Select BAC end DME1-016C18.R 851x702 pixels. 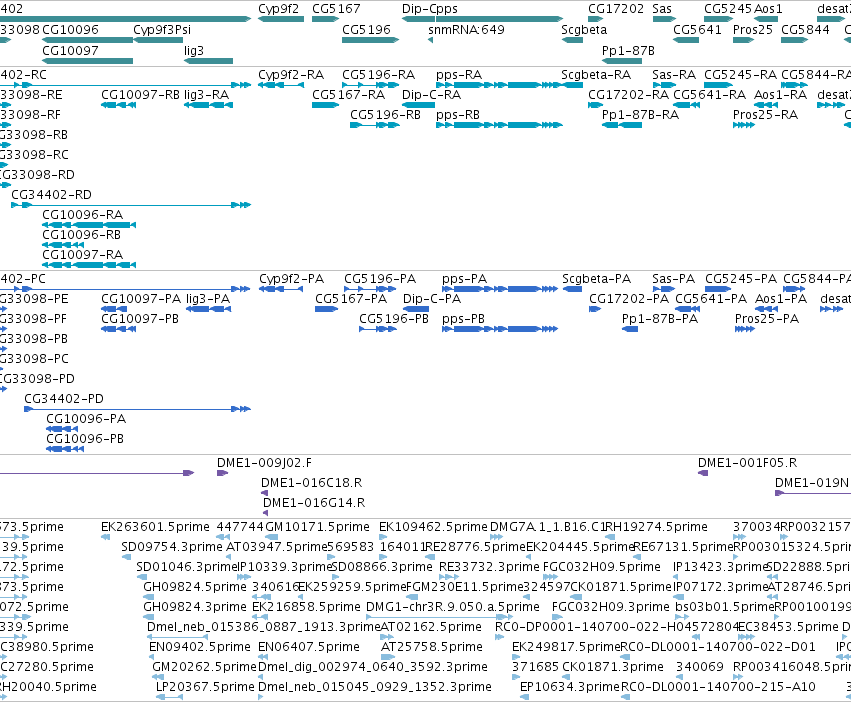pos(312,483)
